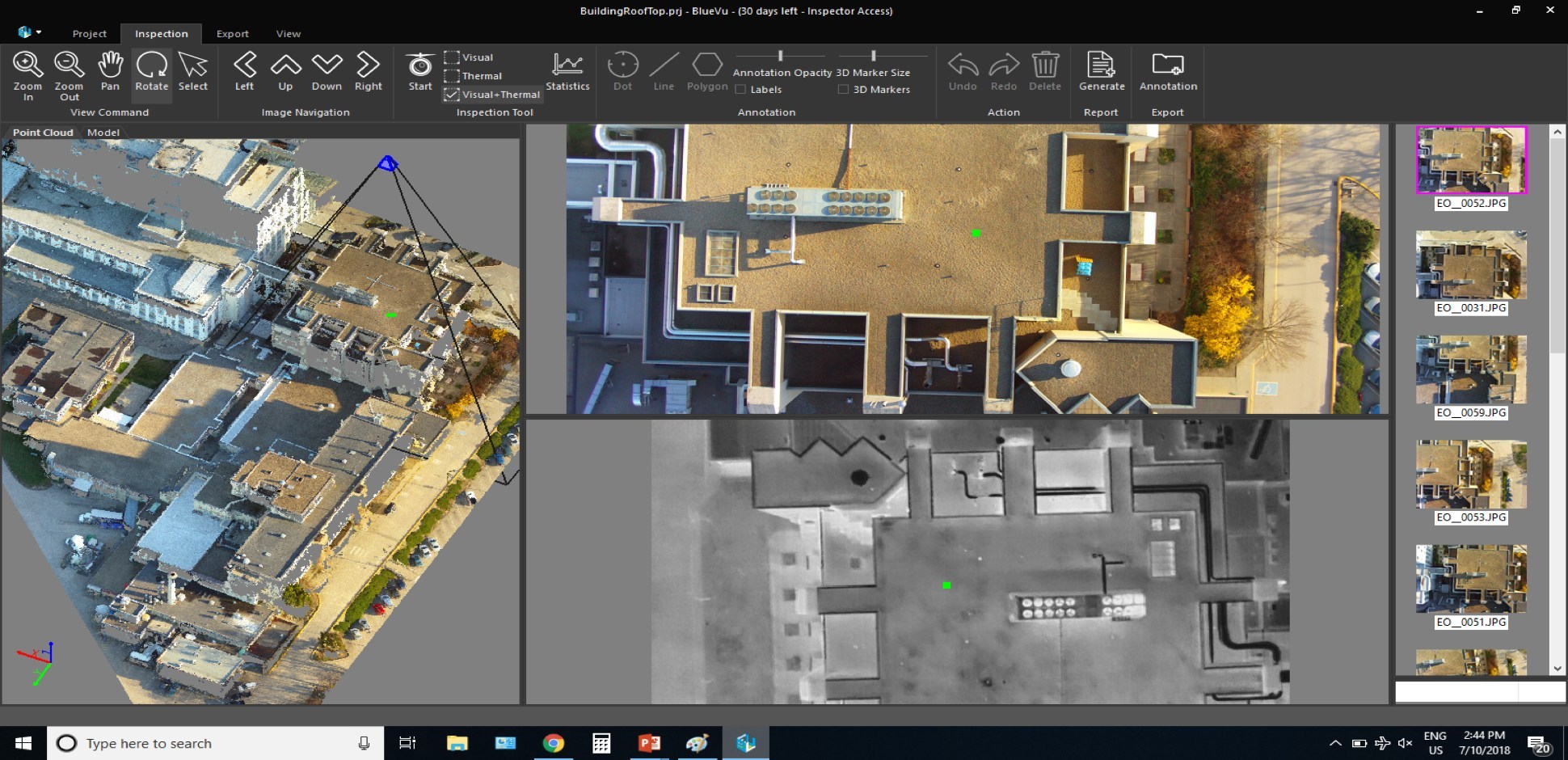Activate the Pan hand tool
Viewport: 1568px width, 760px height.
[110, 72]
